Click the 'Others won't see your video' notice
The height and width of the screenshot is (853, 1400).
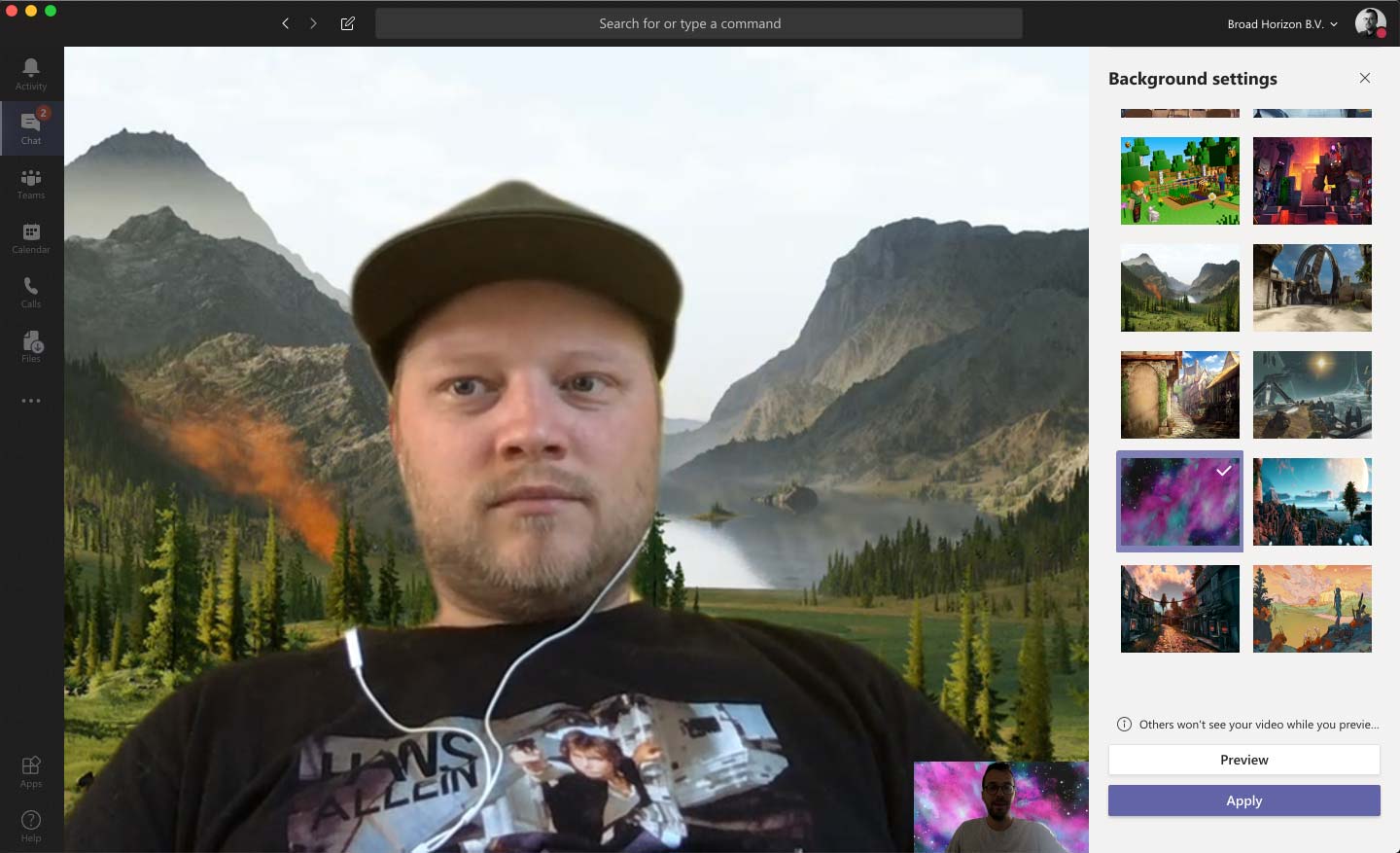tap(1259, 725)
